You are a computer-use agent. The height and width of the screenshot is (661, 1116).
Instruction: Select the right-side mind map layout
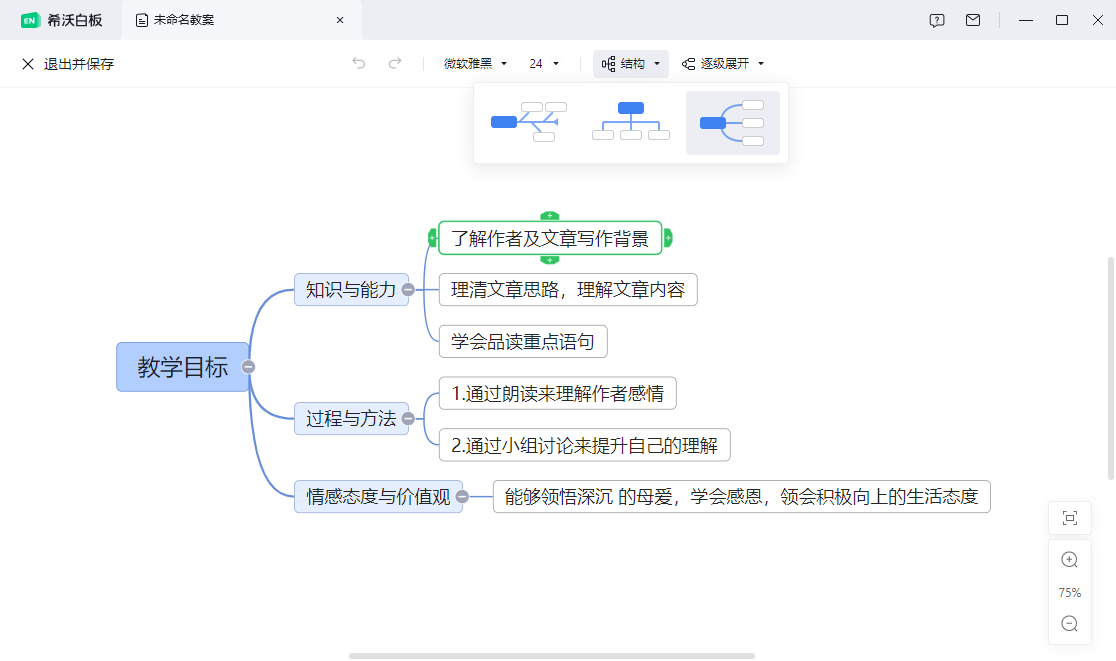click(733, 122)
